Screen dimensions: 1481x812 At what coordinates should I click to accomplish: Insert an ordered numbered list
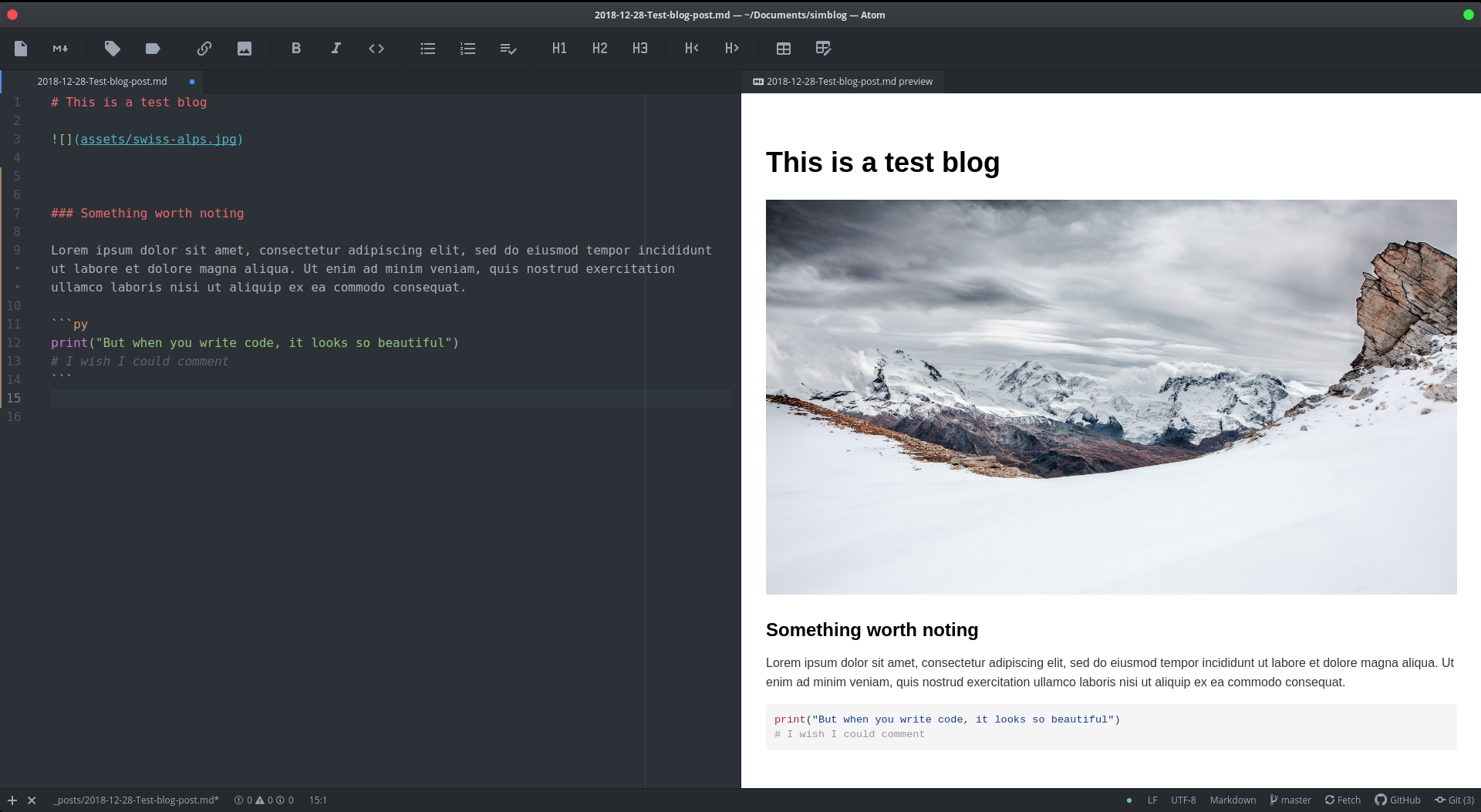[468, 49]
